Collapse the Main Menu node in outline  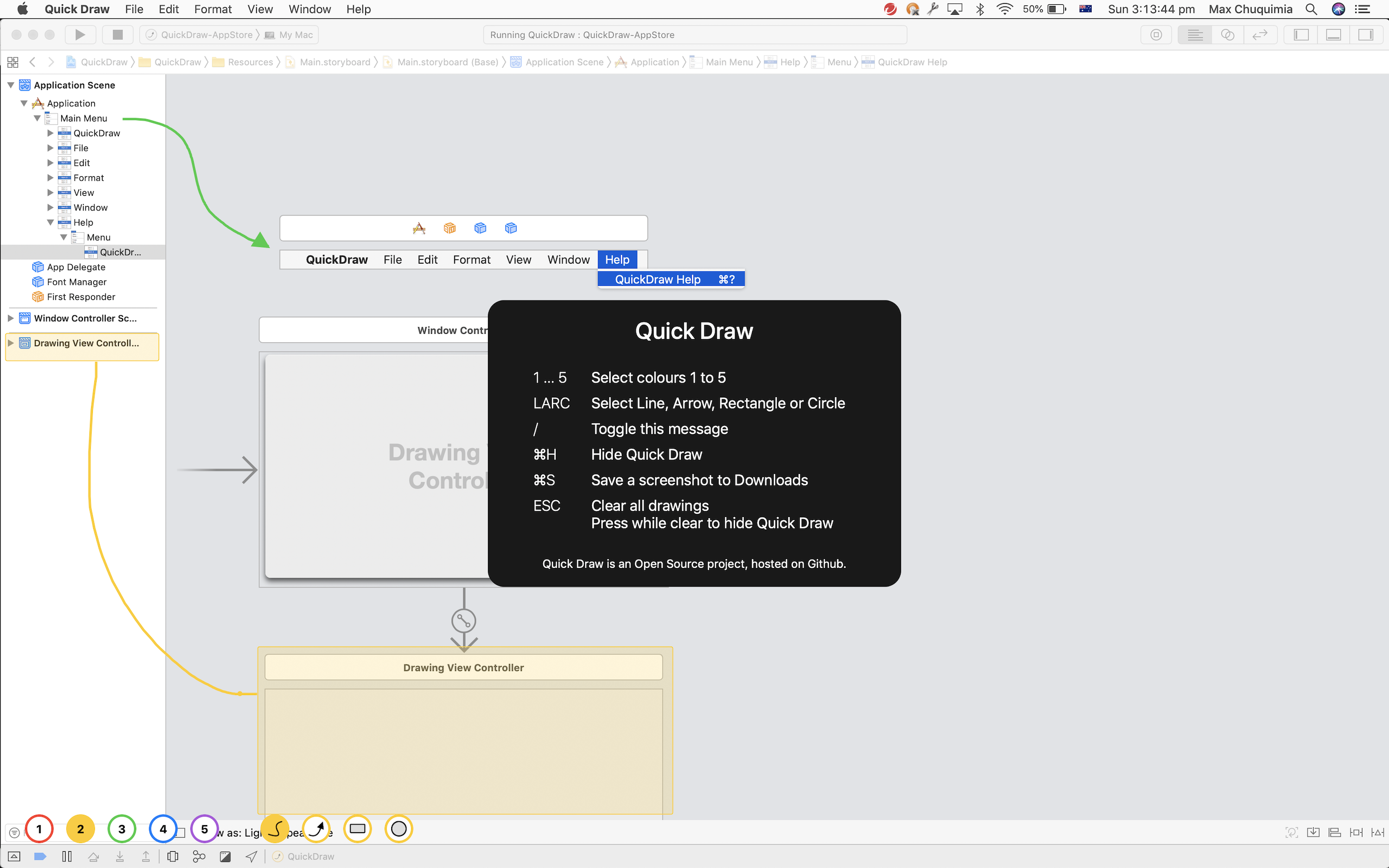(x=37, y=118)
